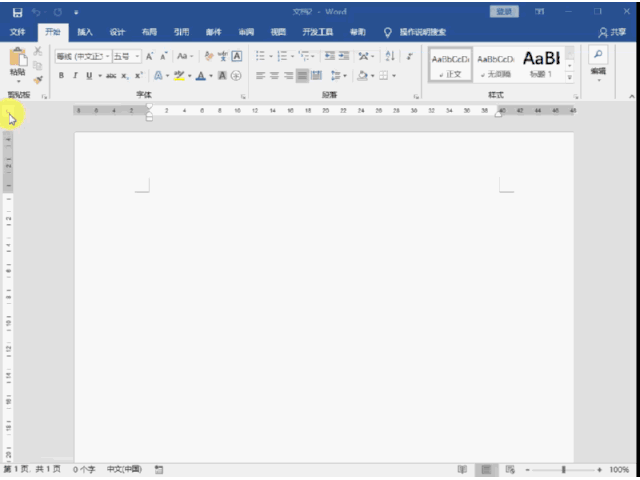The height and width of the screenshot is (480, 640).
Task: Switch to the 插入 ribbon tab
Action: pos(85,32)
